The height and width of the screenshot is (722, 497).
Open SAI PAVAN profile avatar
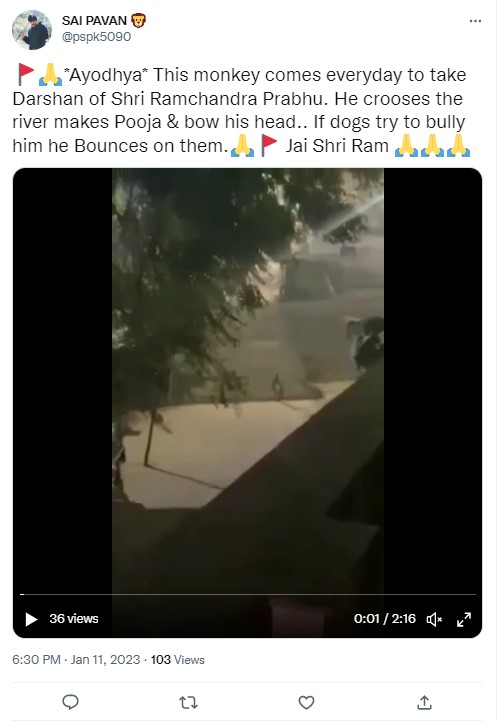tap(32, 30)
